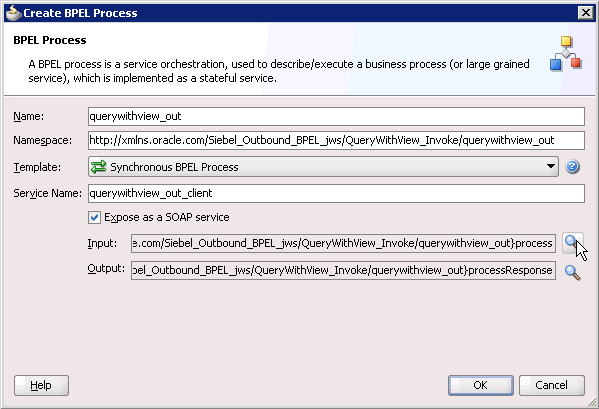599x409 pixels.
Task: Uncheck Expose as a SOAP service
Action: coord(94,217)
